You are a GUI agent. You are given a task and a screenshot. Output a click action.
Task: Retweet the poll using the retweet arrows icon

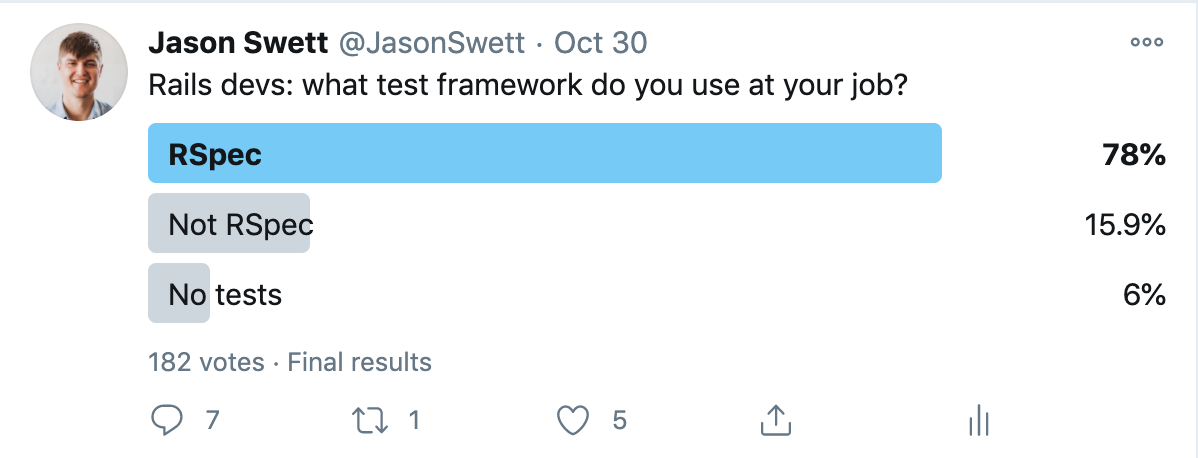tap(370, 421)
